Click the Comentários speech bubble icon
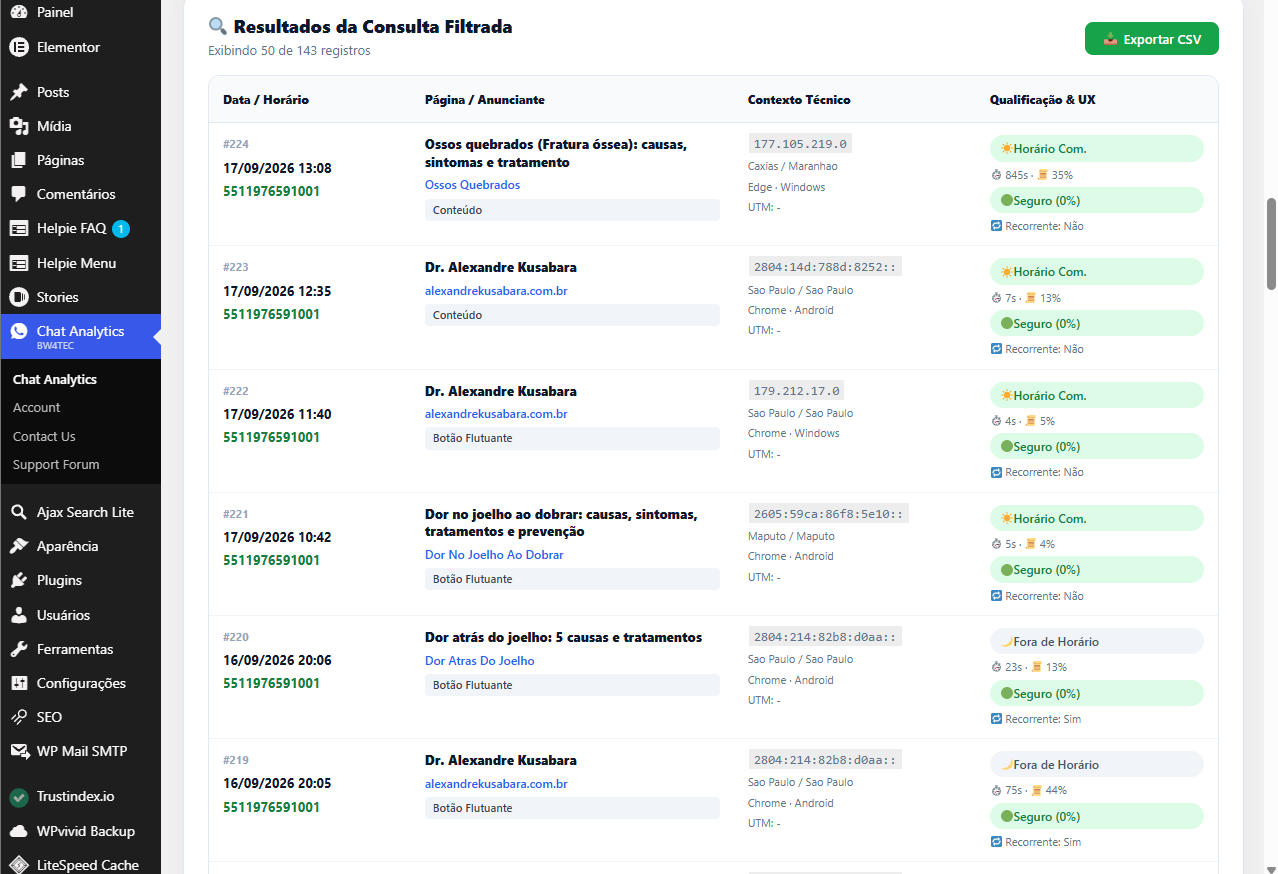The image size is (1278, 874). 18,194
